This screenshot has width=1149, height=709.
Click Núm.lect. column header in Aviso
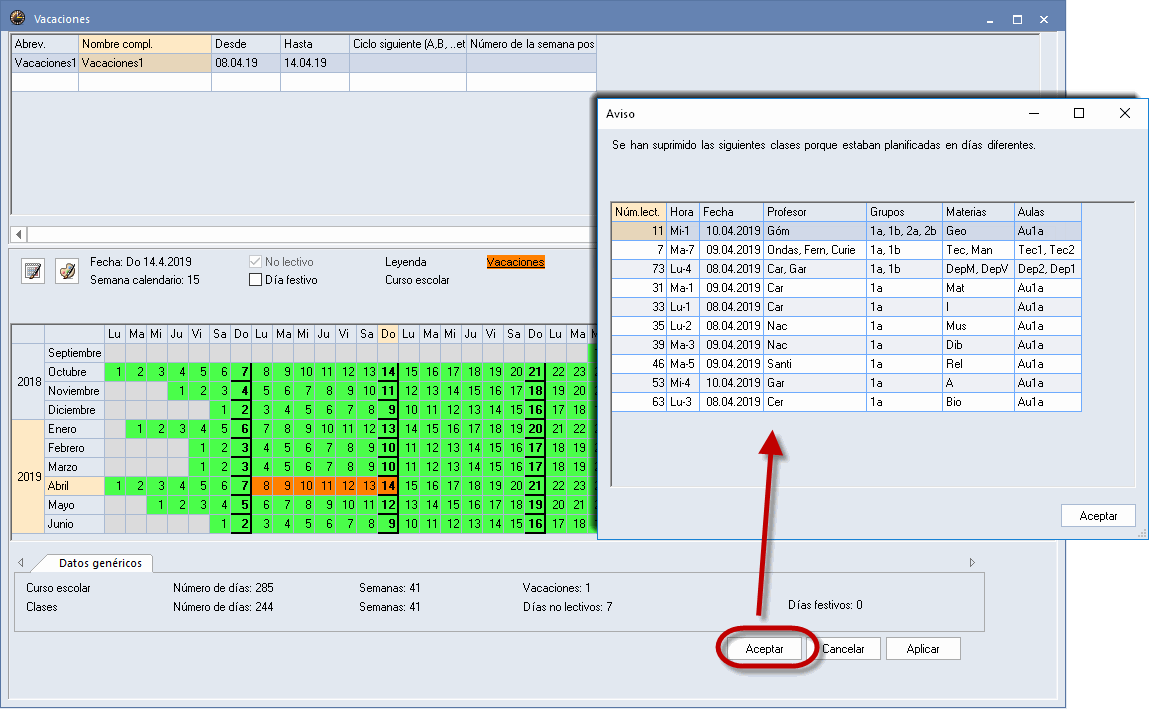[638, 212]
